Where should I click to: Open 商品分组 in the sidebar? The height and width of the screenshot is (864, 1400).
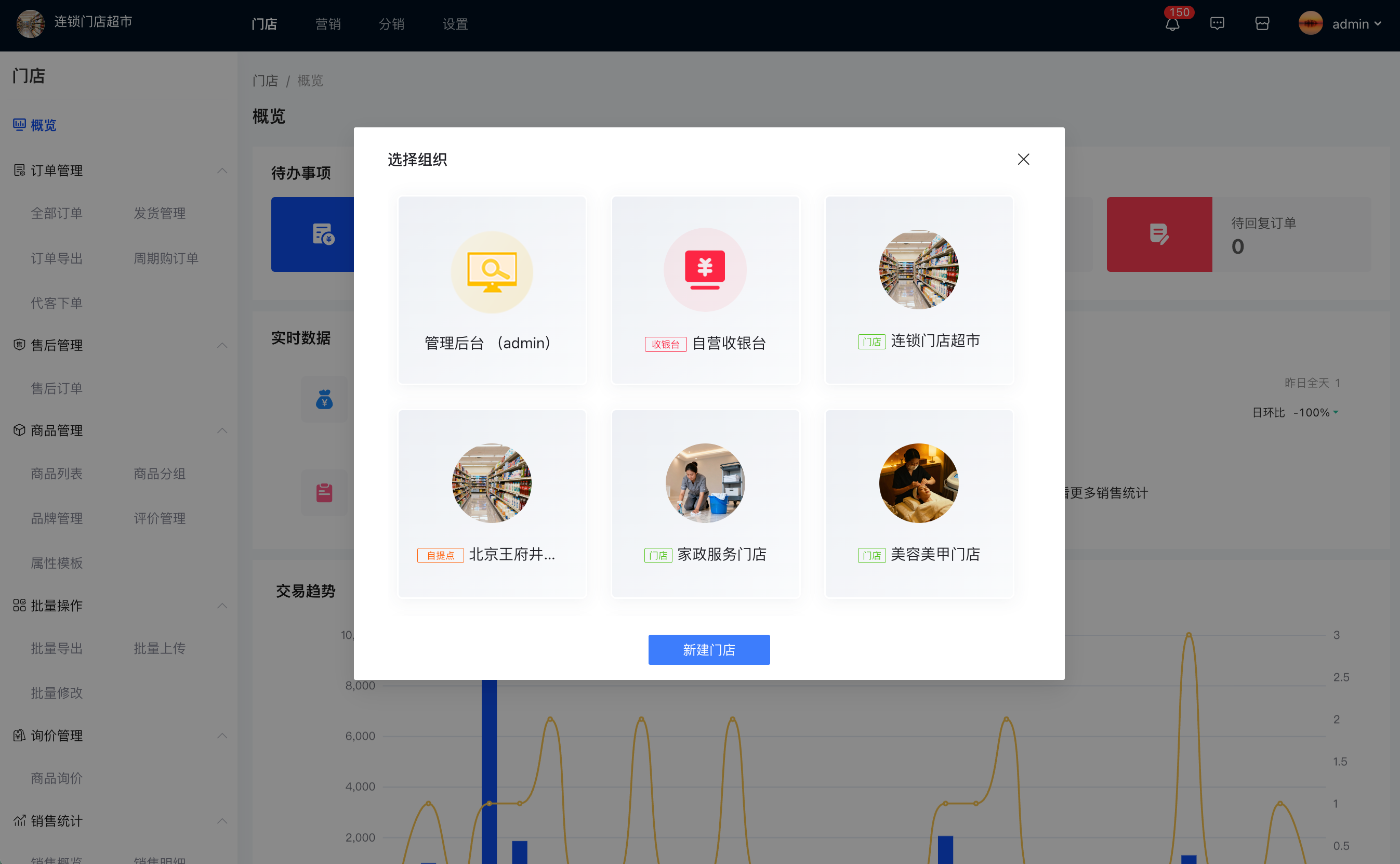160,474
